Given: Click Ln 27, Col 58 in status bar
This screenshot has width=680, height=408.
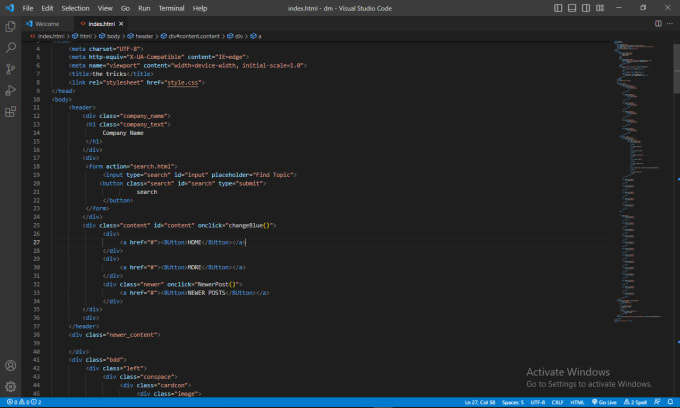Looking at the screenshot, I should click(479, 402).
